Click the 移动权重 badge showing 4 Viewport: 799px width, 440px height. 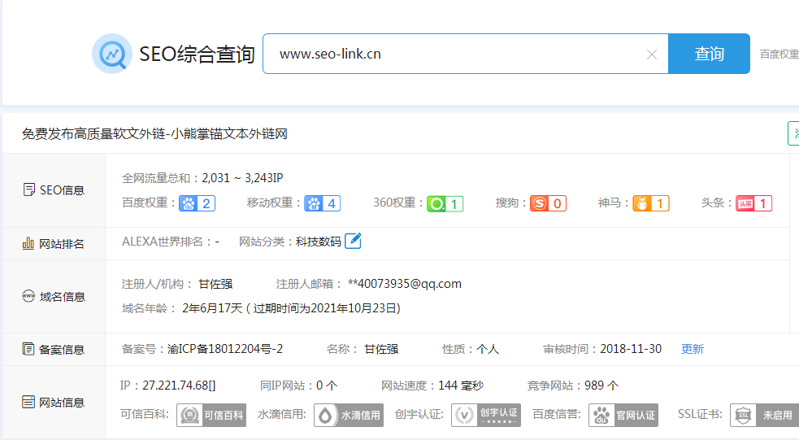point(323,203)
